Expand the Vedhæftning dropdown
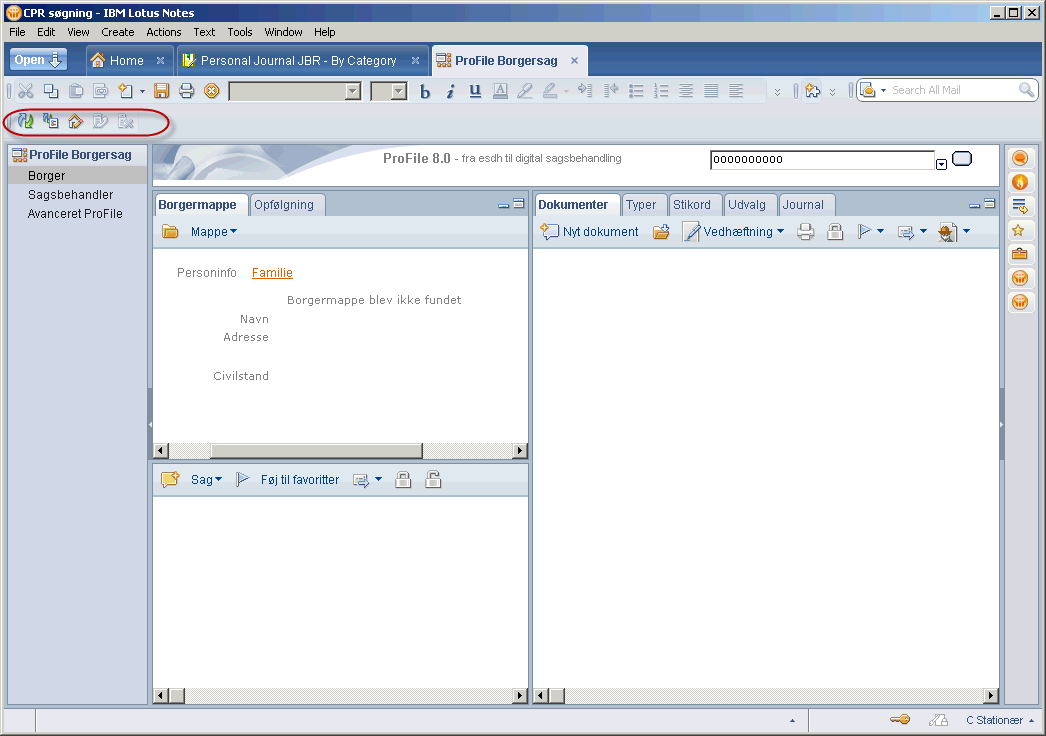This screenshot has height=736, width=1046. click(x=744, y=232)
